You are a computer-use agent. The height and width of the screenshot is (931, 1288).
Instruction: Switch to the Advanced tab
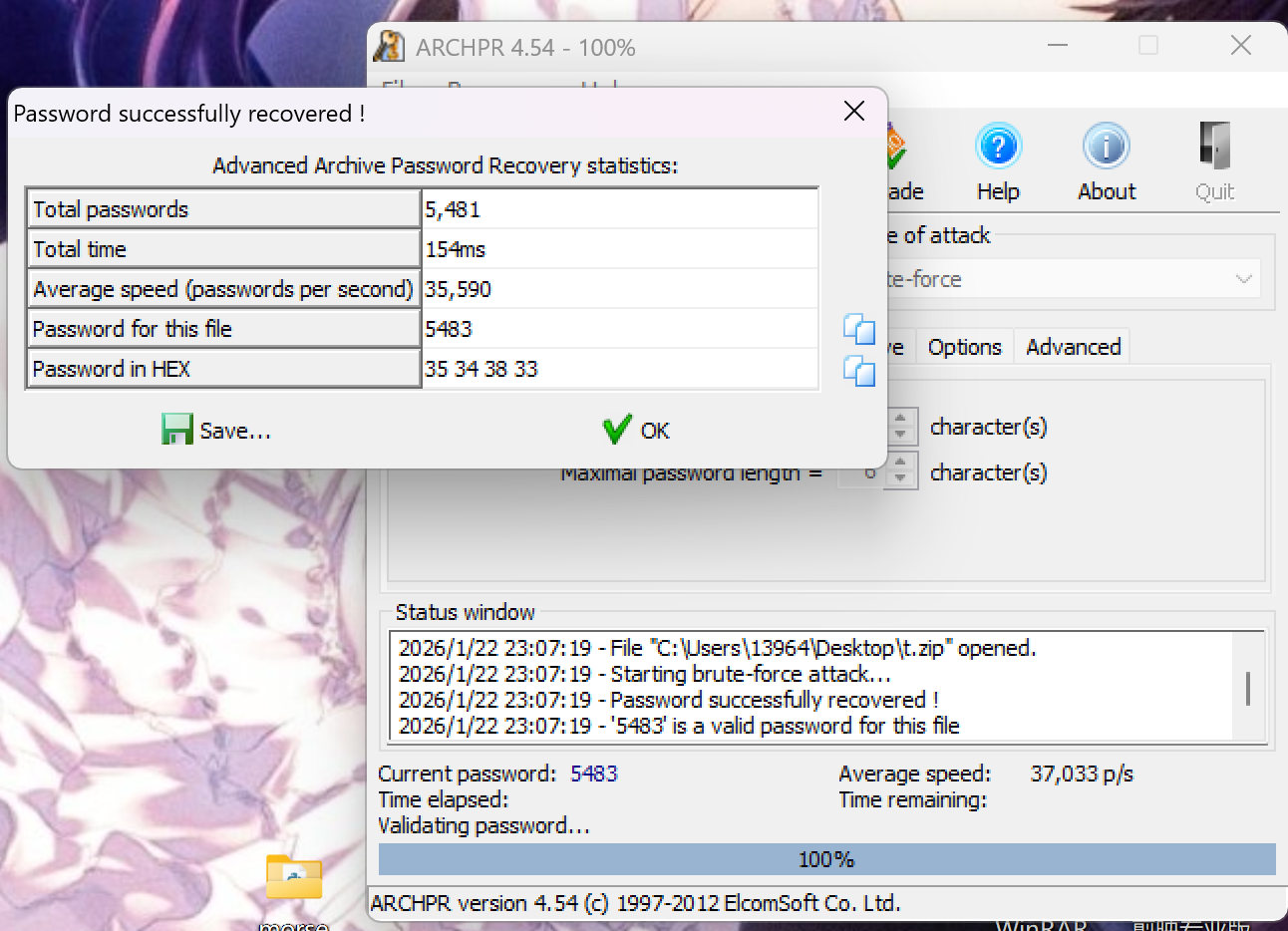click(1073, 347)
